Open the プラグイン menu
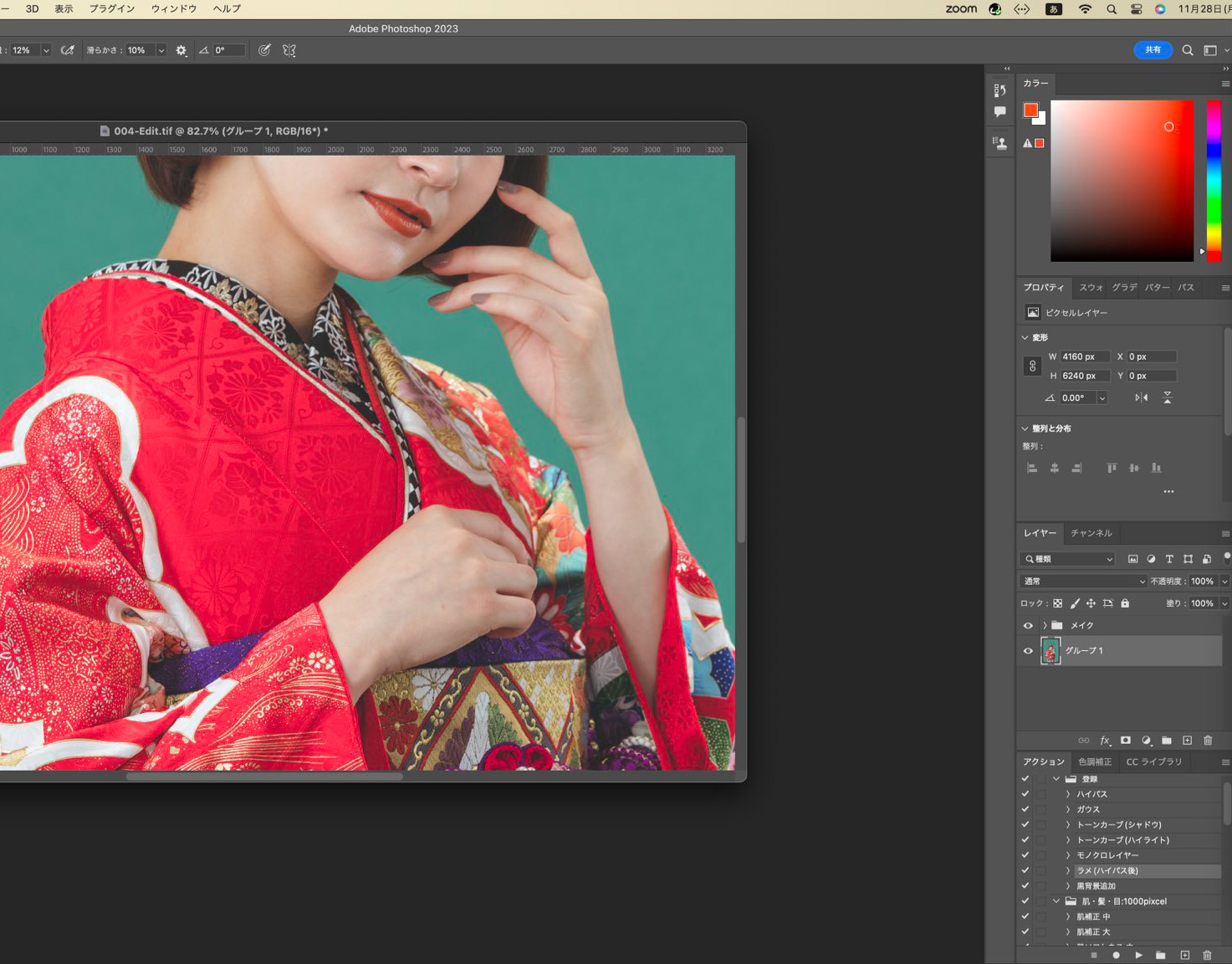1232x964 pixels. click(112, 8)
